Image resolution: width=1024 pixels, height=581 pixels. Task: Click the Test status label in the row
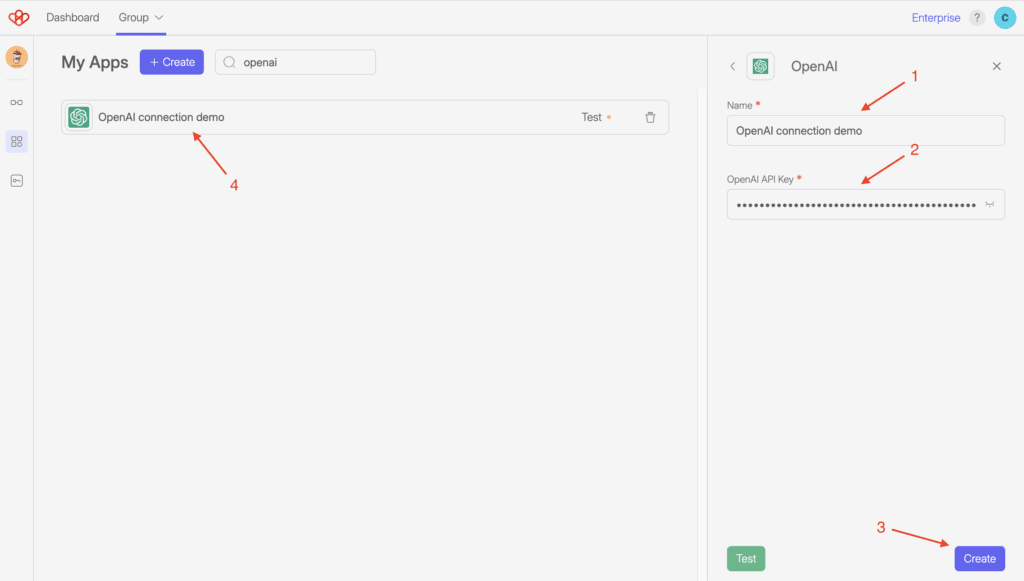pyautogui.click(x=592, y=118)
